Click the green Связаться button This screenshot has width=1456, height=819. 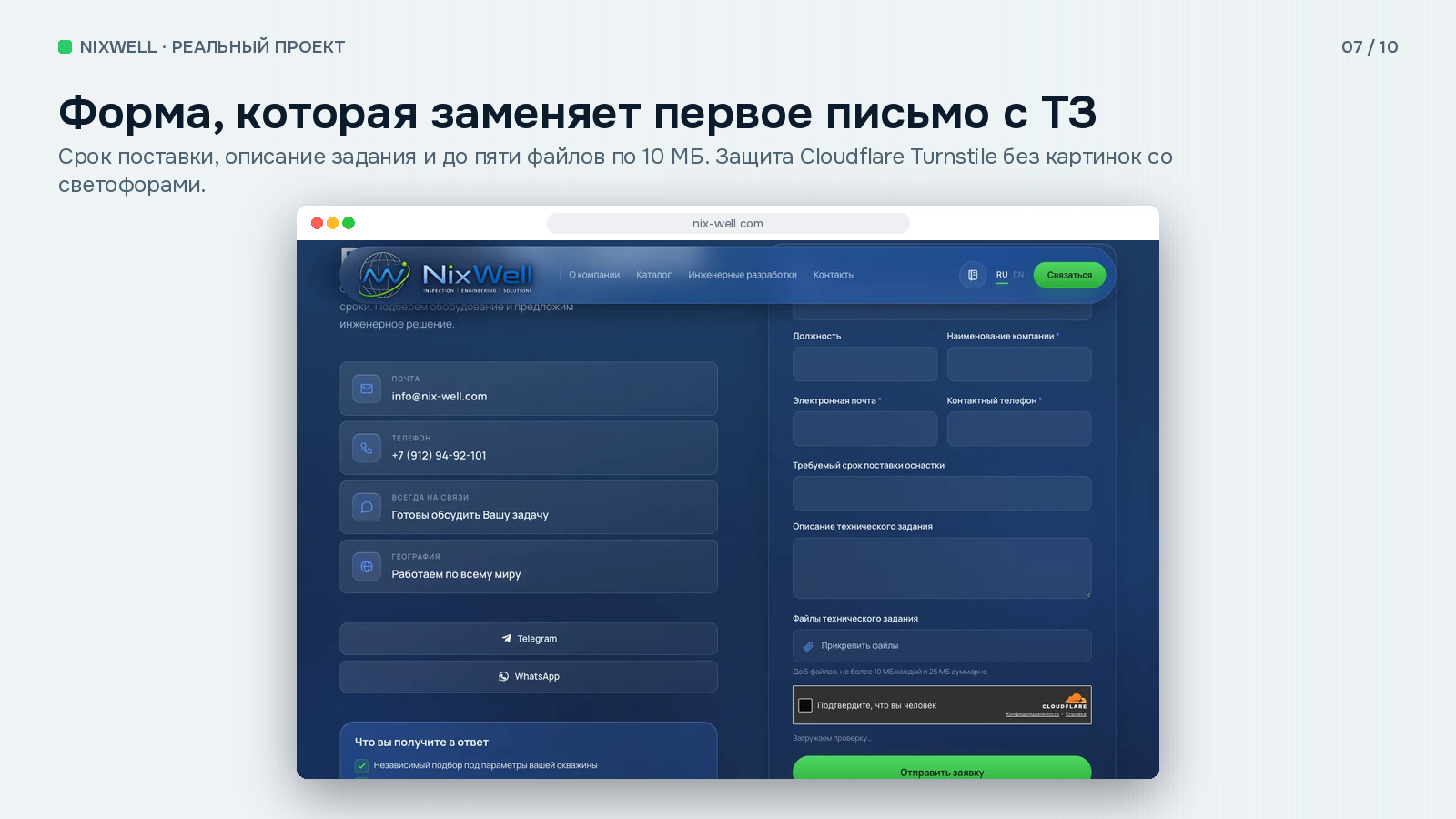point(1069,275)
